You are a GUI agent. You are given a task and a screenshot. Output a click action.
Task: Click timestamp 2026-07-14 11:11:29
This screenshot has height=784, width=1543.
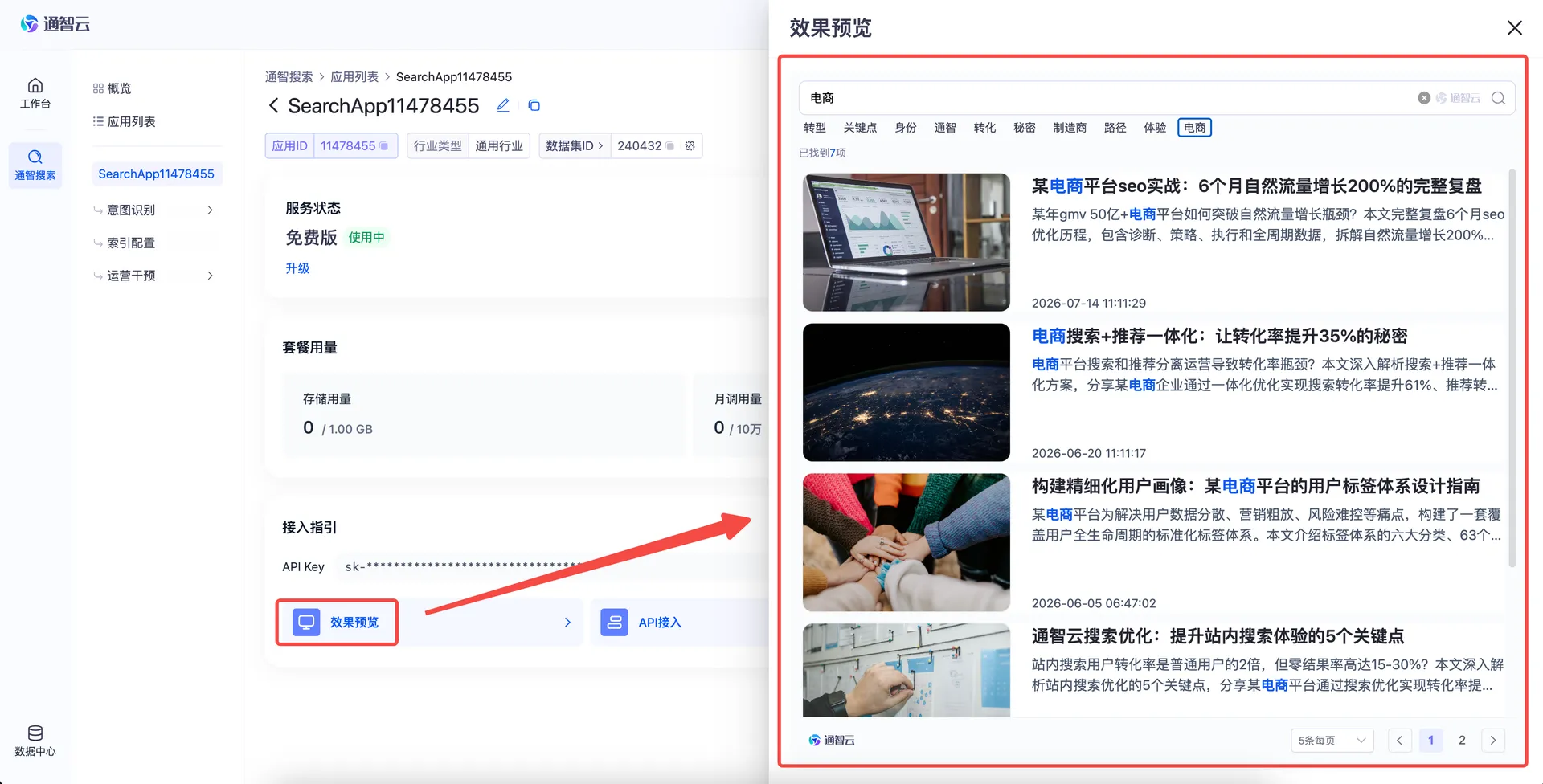pyautogui.click(x=1088, y=303)
